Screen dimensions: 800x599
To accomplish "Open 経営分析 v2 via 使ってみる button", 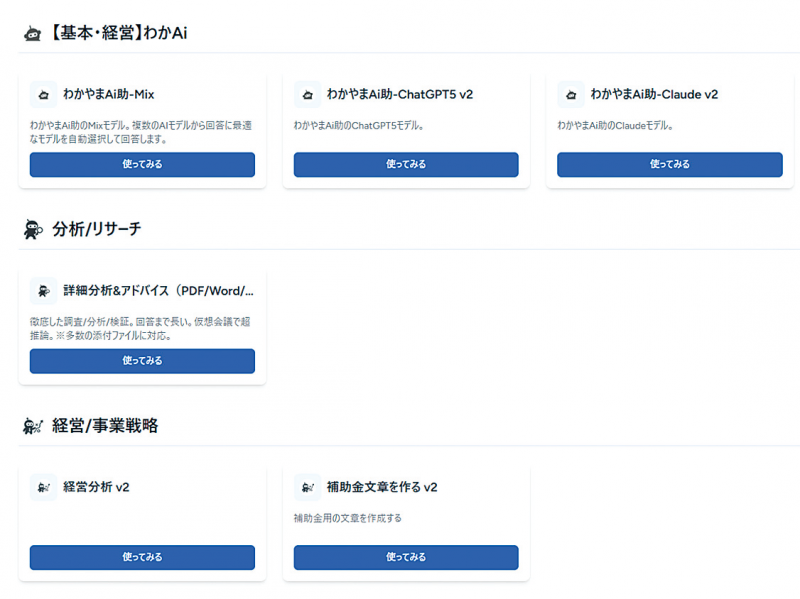I will (142, 557).
